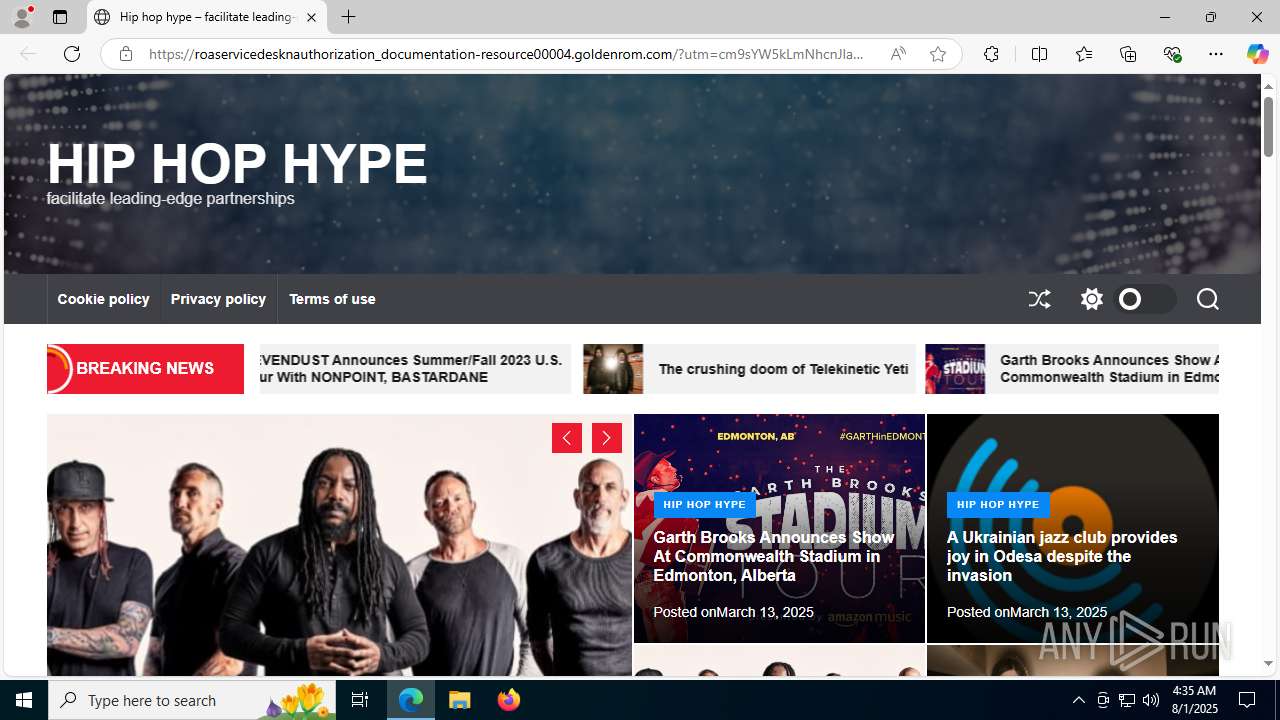Open the Cookie policy menu item
Screen dimensions: 1280x720
tap(103, 299)
